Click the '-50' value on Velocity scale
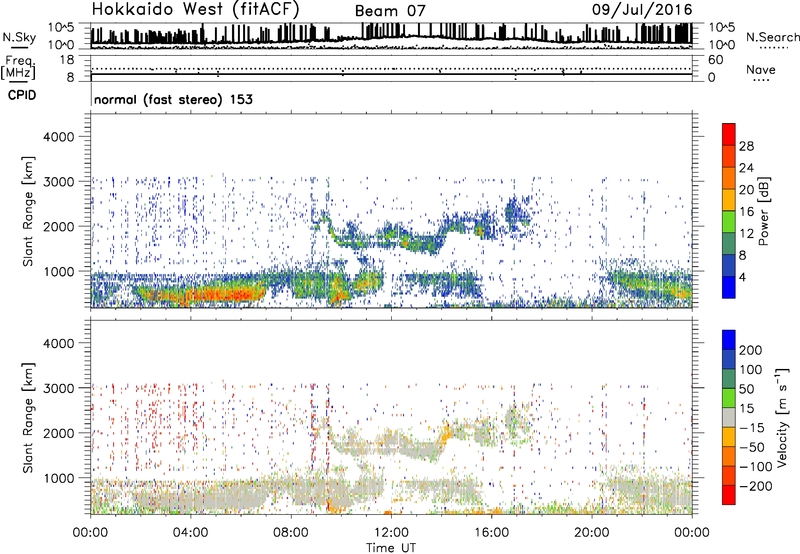800x554 pixels. [753, 447]
